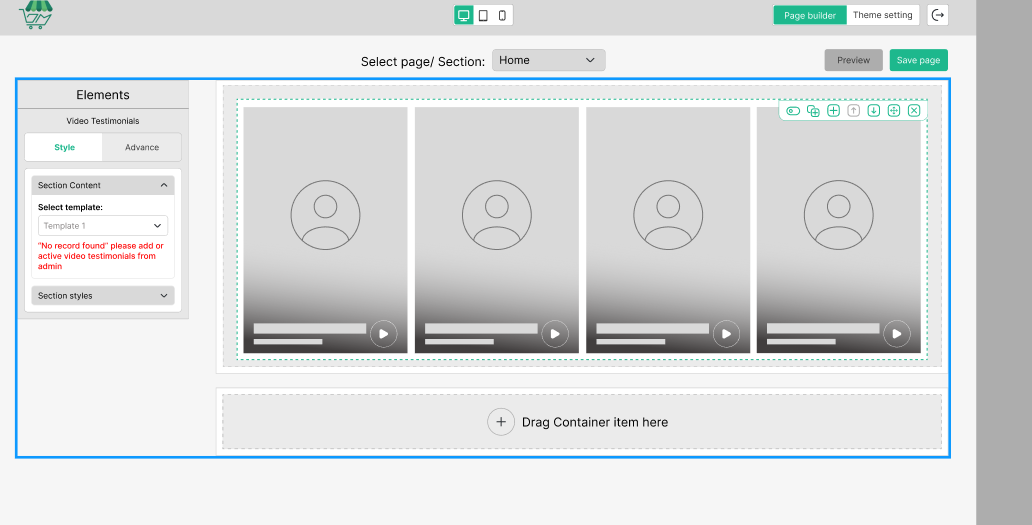The image size is (1032, 525).
Task: Click the 'Select template:' label
Action: point(70,207)
